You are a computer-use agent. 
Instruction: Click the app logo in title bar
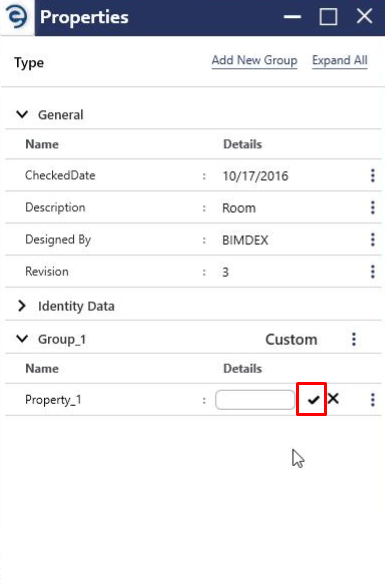point(17,17)
